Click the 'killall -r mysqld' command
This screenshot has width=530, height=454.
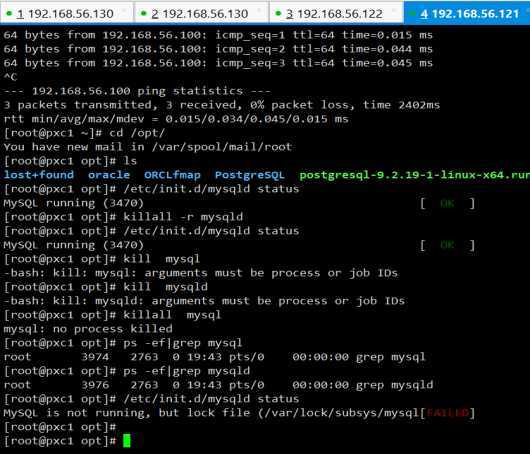[183, 217]
